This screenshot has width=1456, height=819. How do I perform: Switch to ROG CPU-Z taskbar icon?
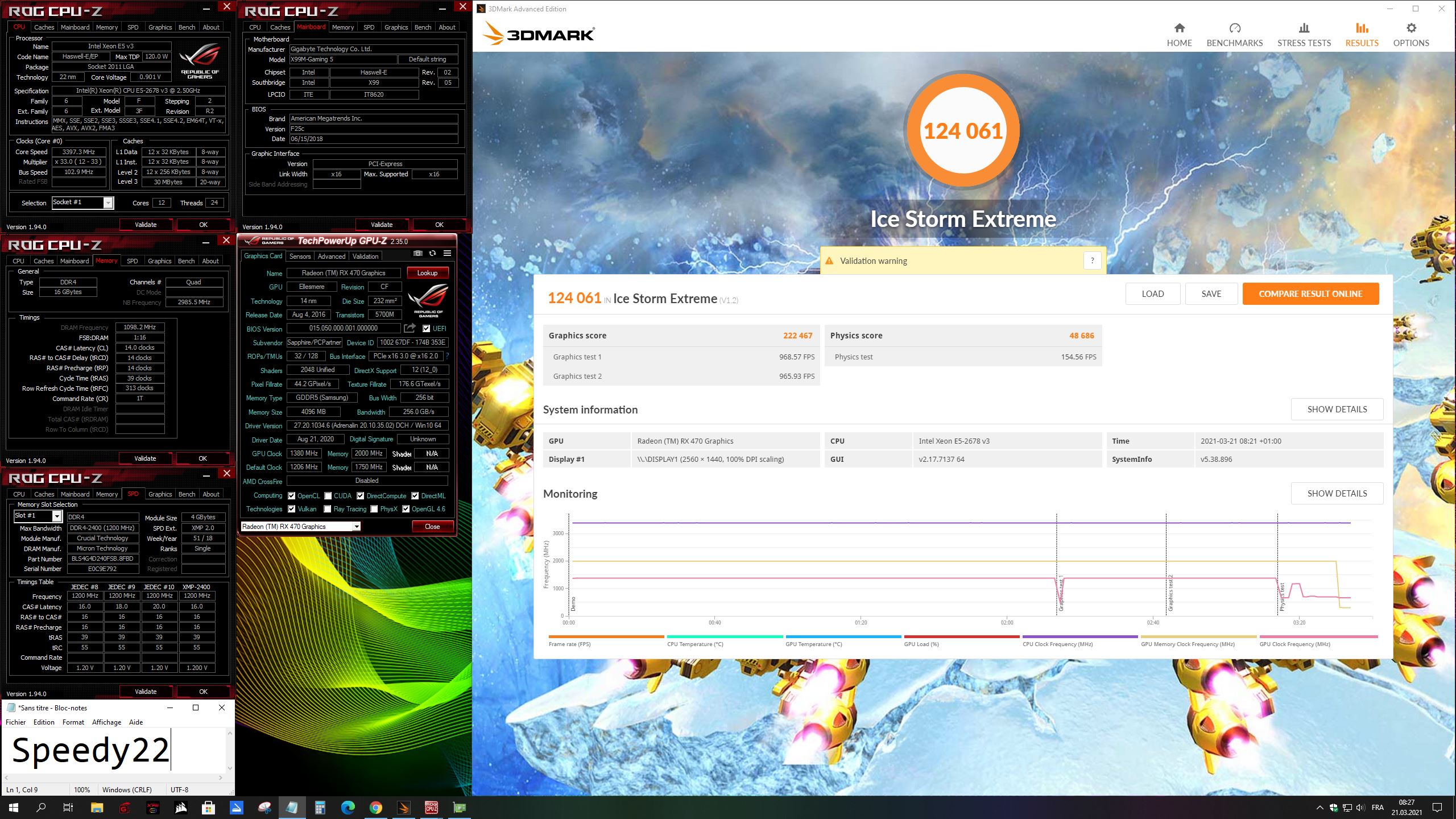(431, 807)
